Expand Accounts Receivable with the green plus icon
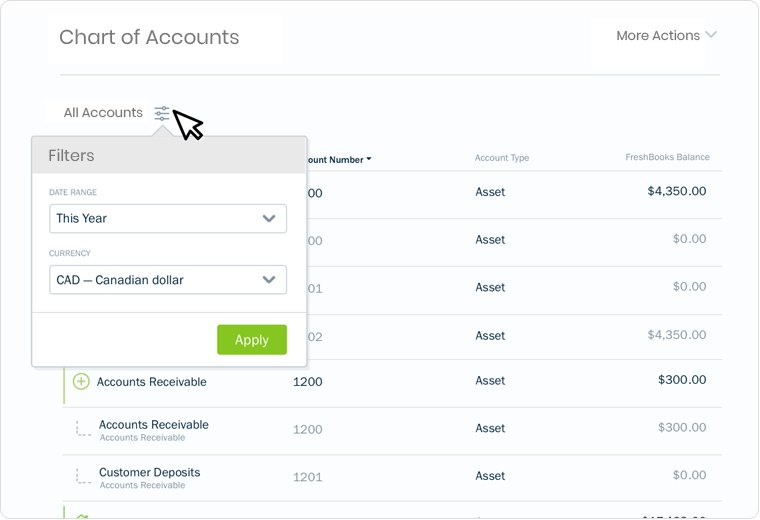This screenshot has width=760, height=520. (81, 381)
